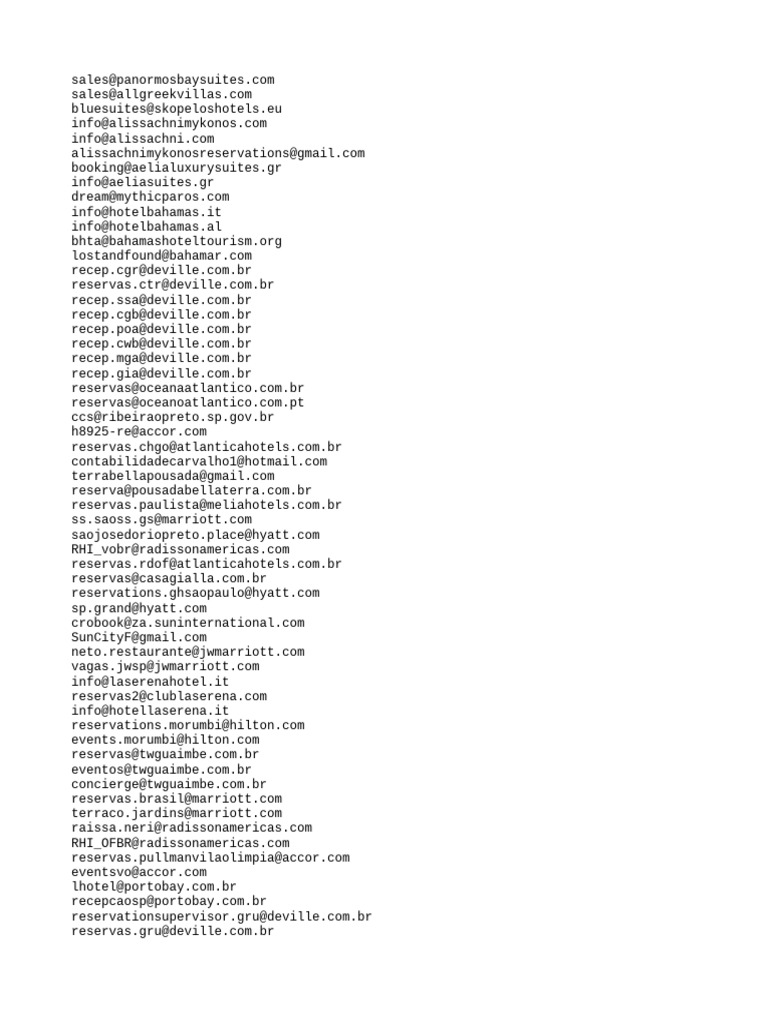
Task: Click lostandfound@bahamar.com email
Action: pyautogui.click(x=161, y=256)
